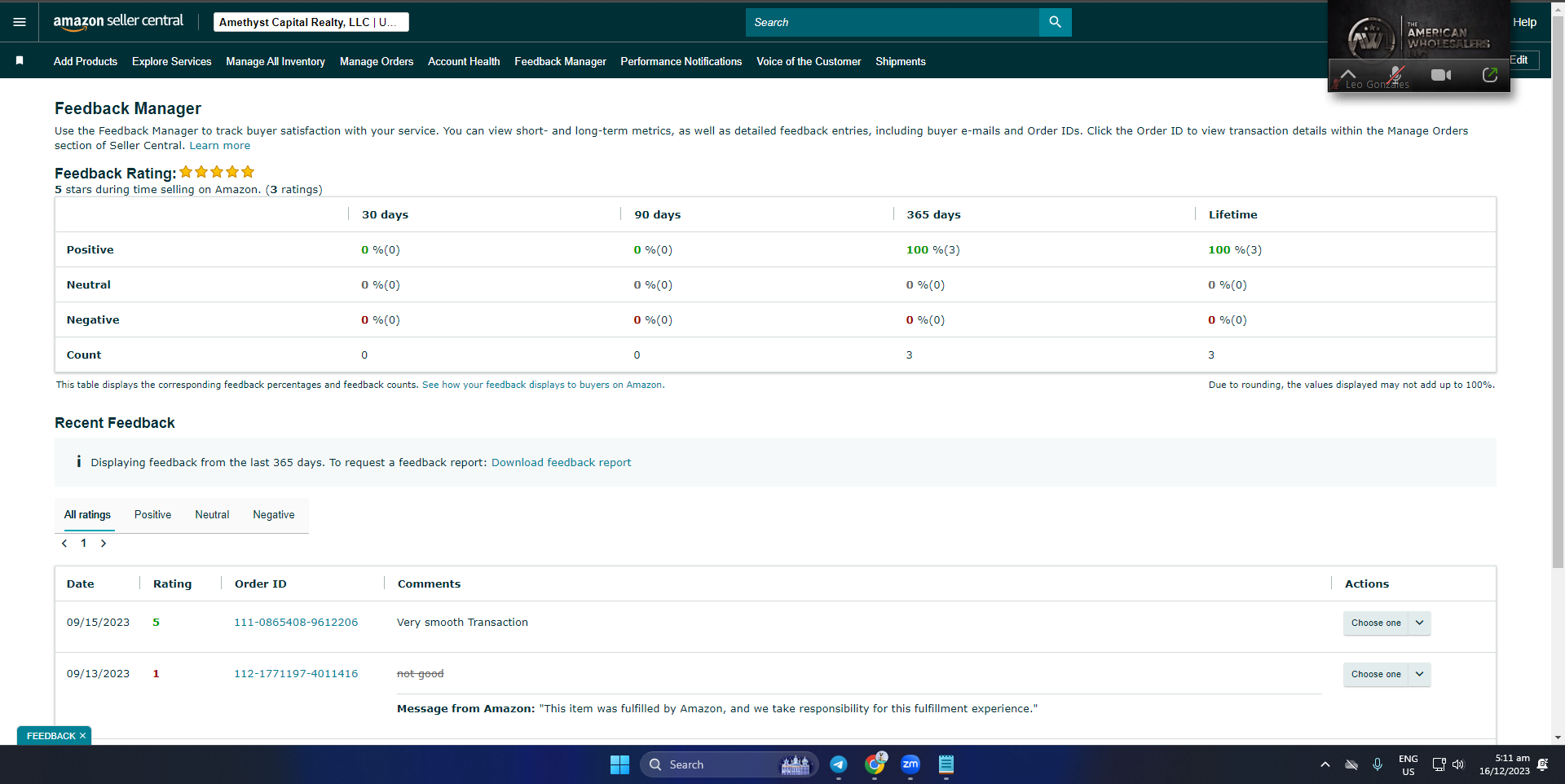The height and width of the screenshot is (784, 1565).
Task: Open Notepad from the taskbar
Action: (946, 764)
